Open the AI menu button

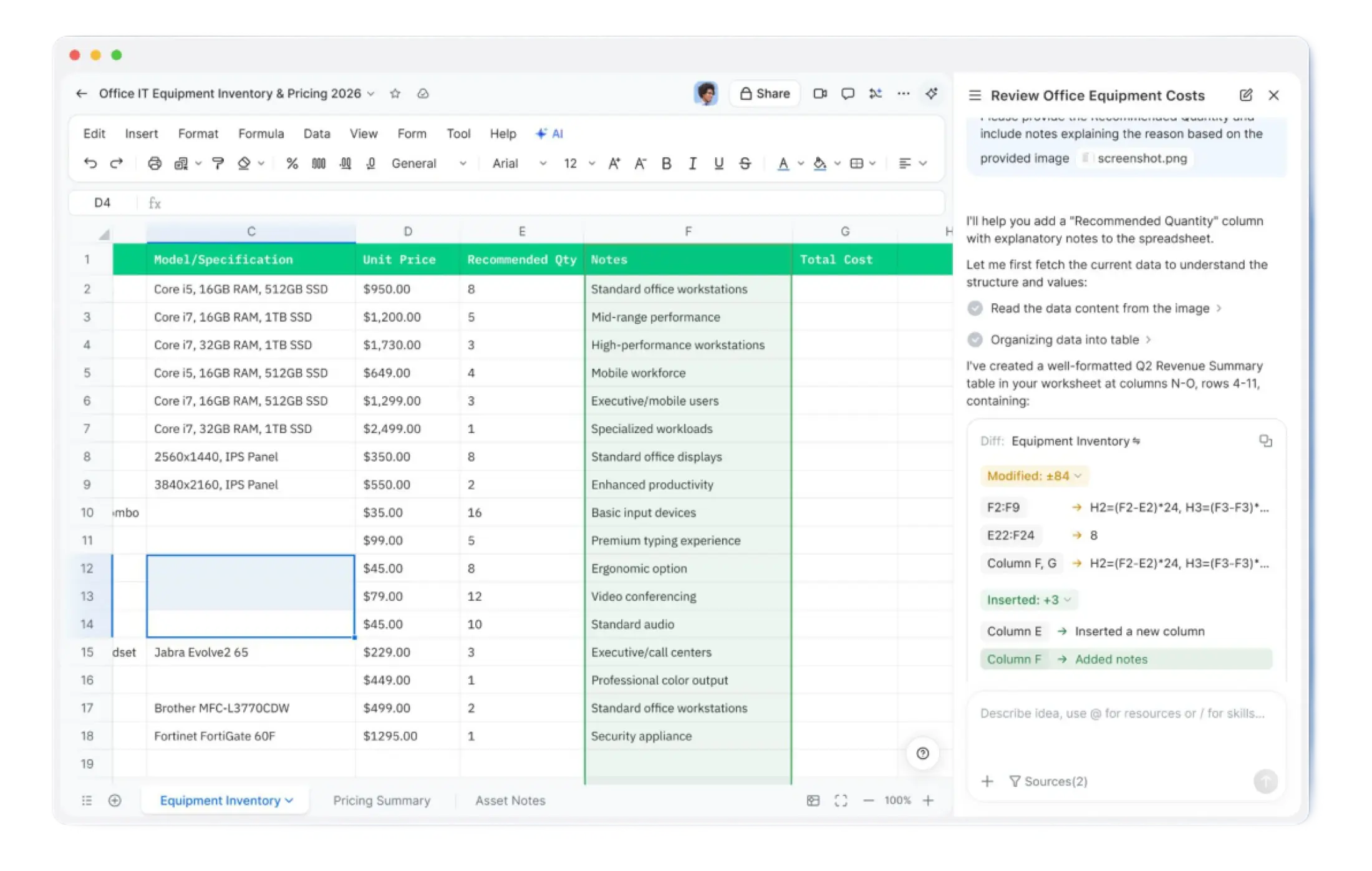[x=549, y=134]
